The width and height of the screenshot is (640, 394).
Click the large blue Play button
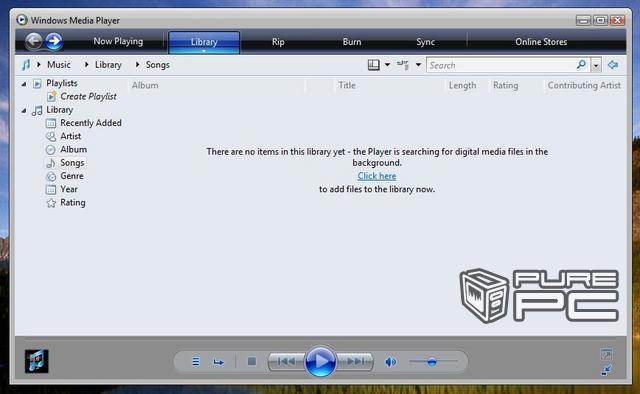pyautogui.click(x=320, y=361)
